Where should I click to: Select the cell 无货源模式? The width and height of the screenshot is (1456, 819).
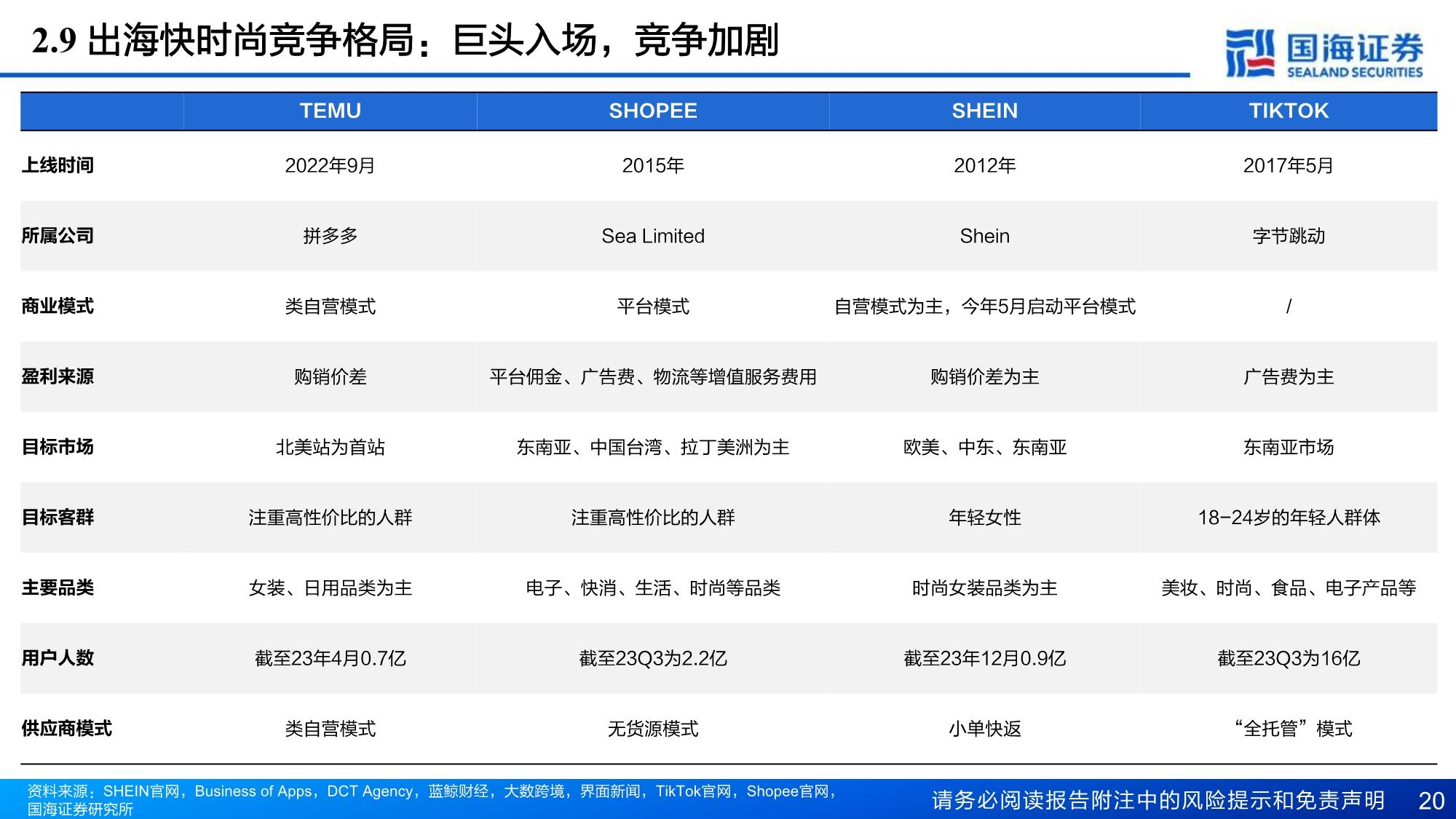pos(653,728)
